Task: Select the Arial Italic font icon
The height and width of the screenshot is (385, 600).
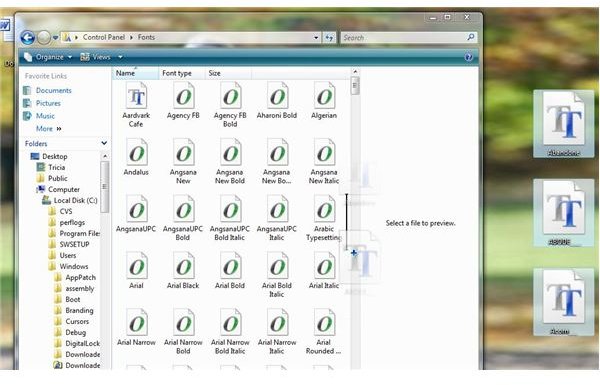Action: point(324,266)
